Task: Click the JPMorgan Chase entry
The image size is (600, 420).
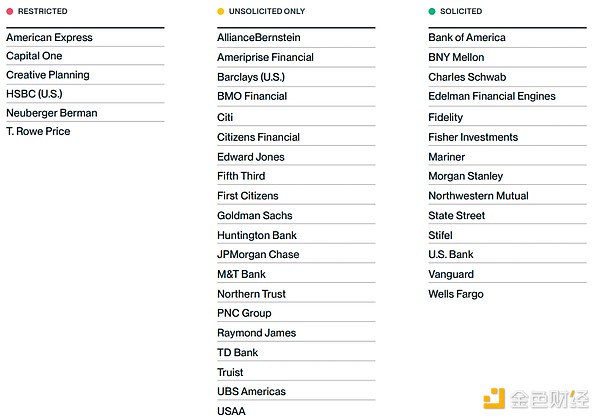Action: [258, 254]
